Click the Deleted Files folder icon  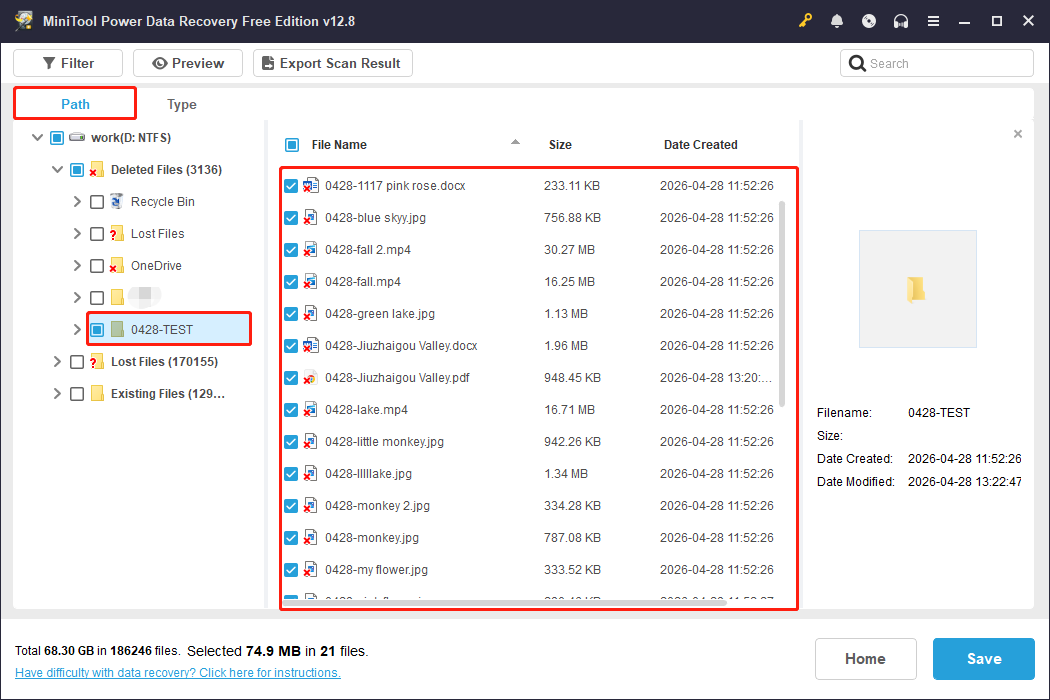pos(96,169)
